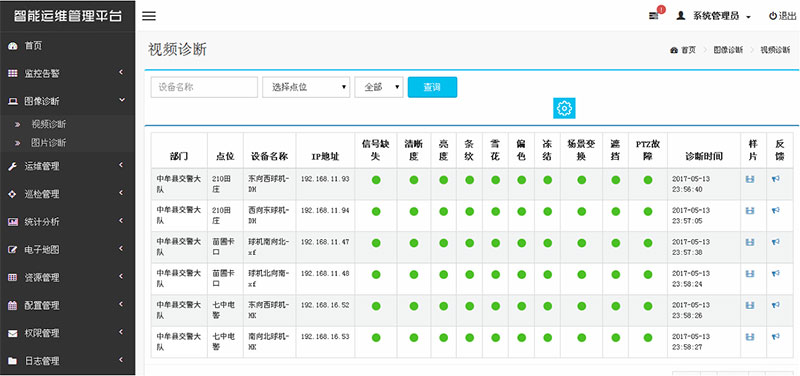This screenshot has height=376, width=800.
Task: Open sample save icon for 192.168.16.53
Action: coord(749,337)
